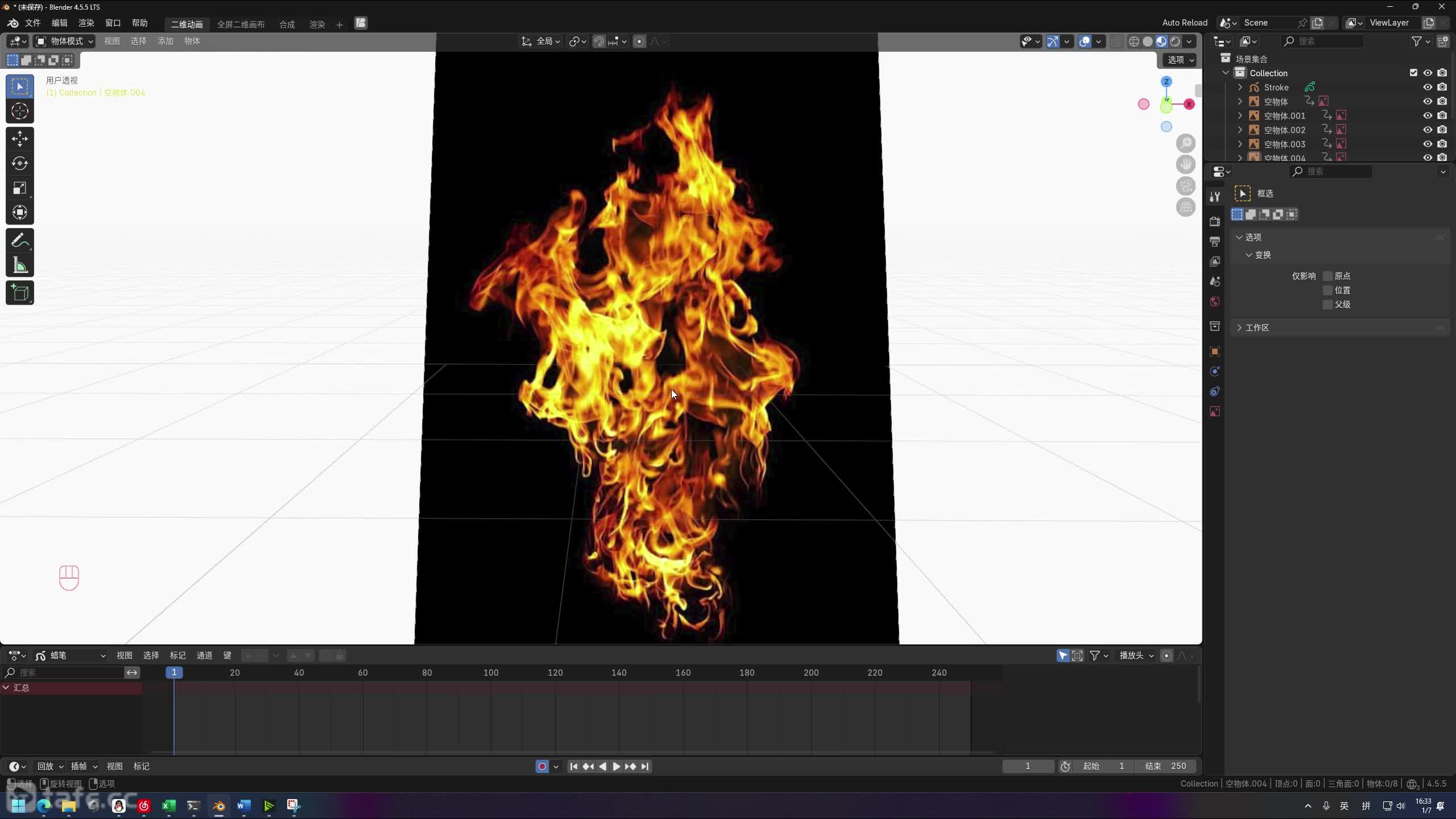
Task: Enable the 父级 checkbox
Action: (x=1327, y=304)
